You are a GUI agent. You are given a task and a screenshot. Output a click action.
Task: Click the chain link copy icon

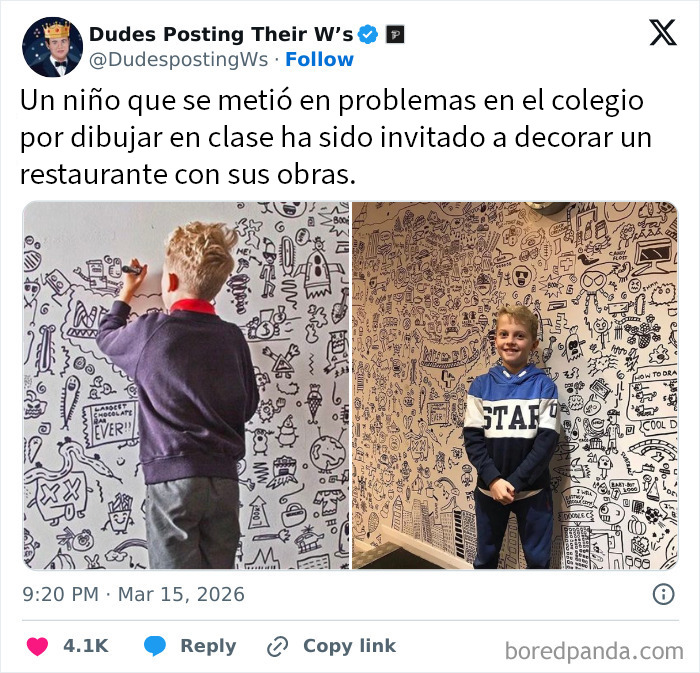pos(277,647)
